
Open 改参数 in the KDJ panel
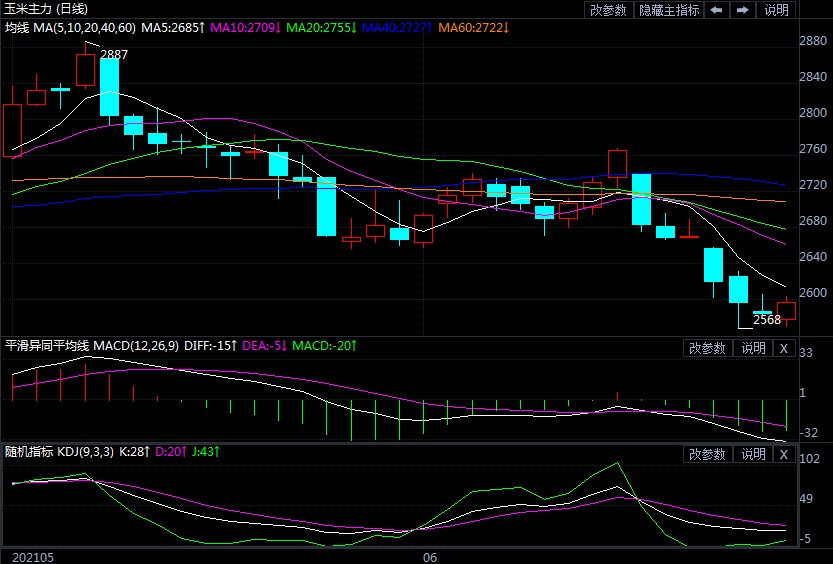(x=708, y=454)
